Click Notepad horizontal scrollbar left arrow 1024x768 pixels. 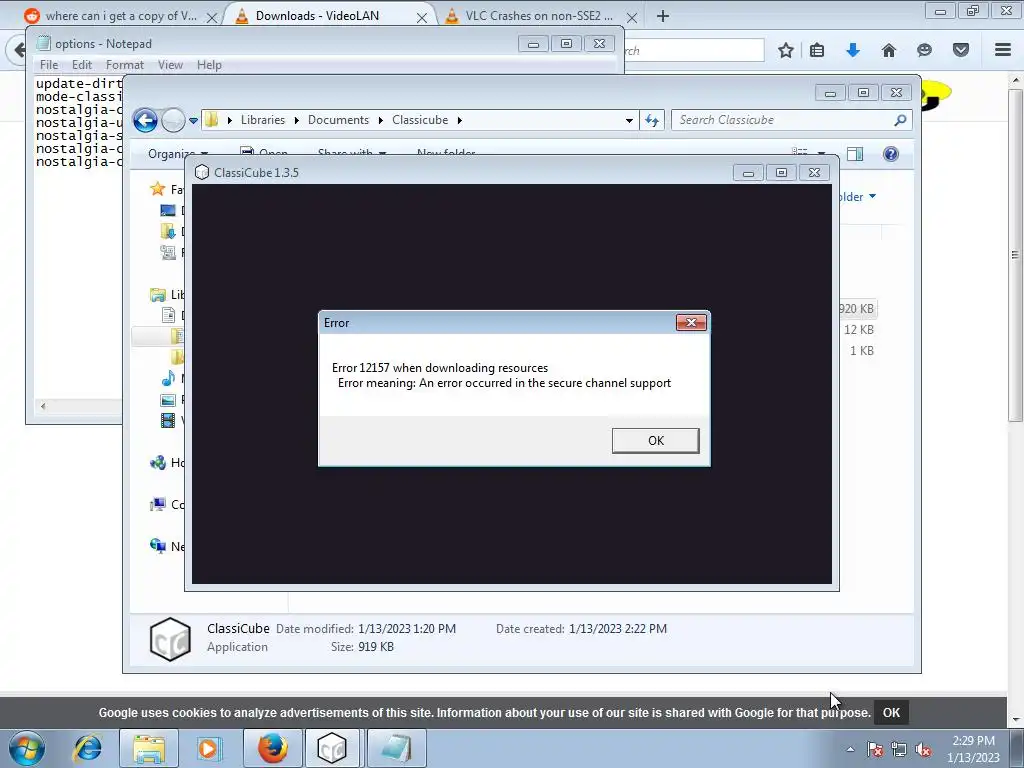(42, 406)
